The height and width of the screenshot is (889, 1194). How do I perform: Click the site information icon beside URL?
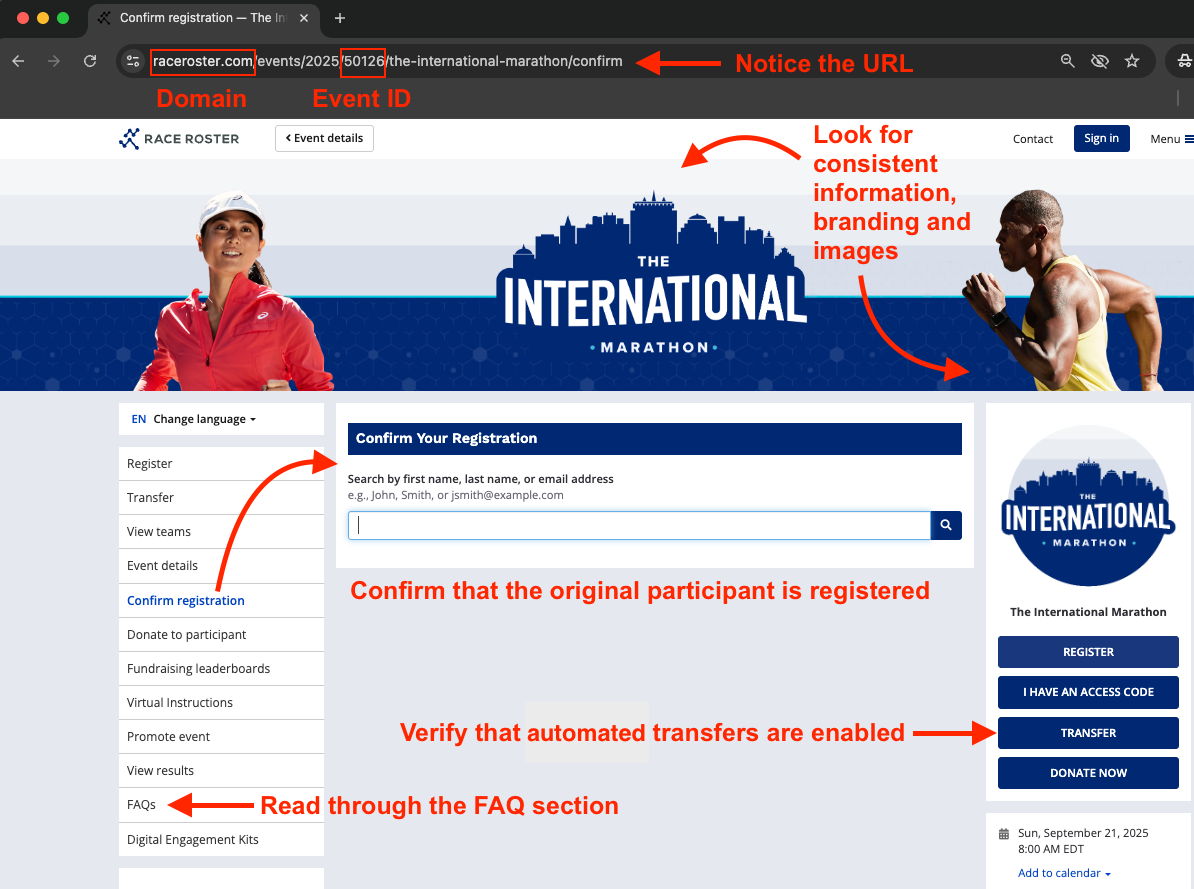pos(133,61)
